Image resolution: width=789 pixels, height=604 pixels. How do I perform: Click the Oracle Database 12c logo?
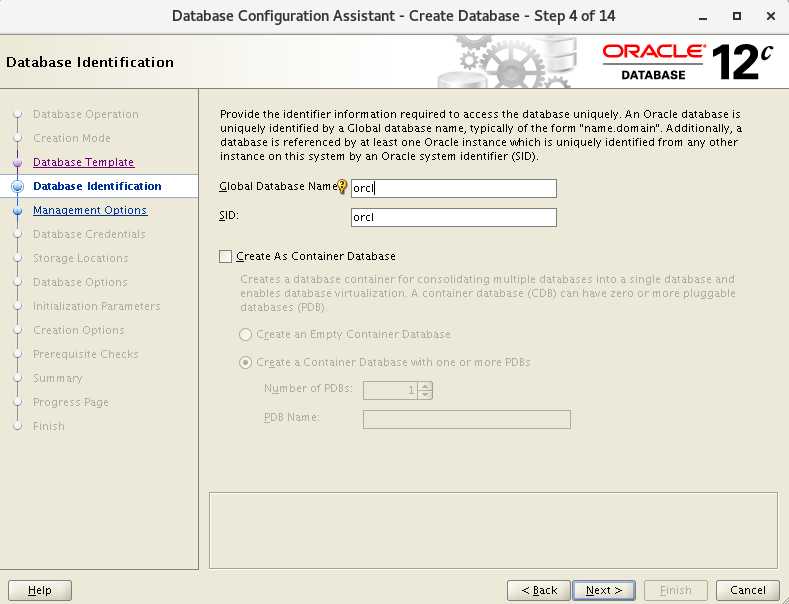click(x=687, y=62)
